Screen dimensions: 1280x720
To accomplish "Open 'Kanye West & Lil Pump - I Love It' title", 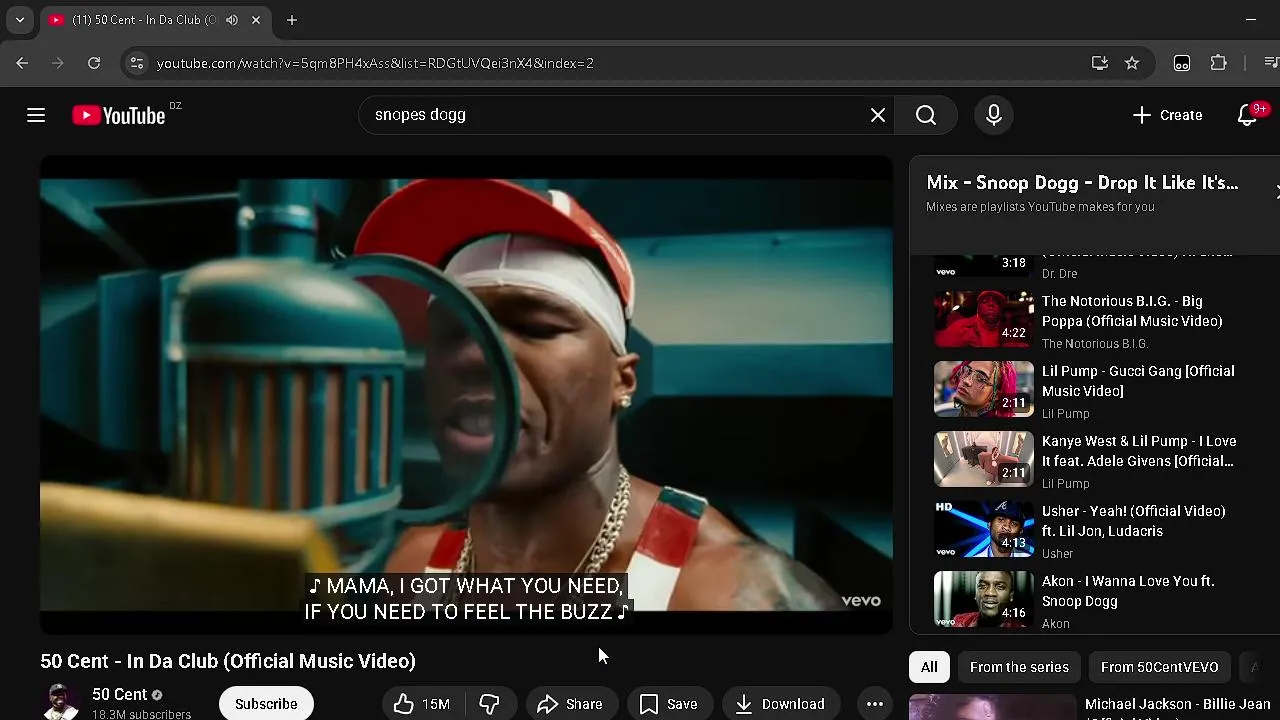I will pyautogui.click(x=1139, y=451).
